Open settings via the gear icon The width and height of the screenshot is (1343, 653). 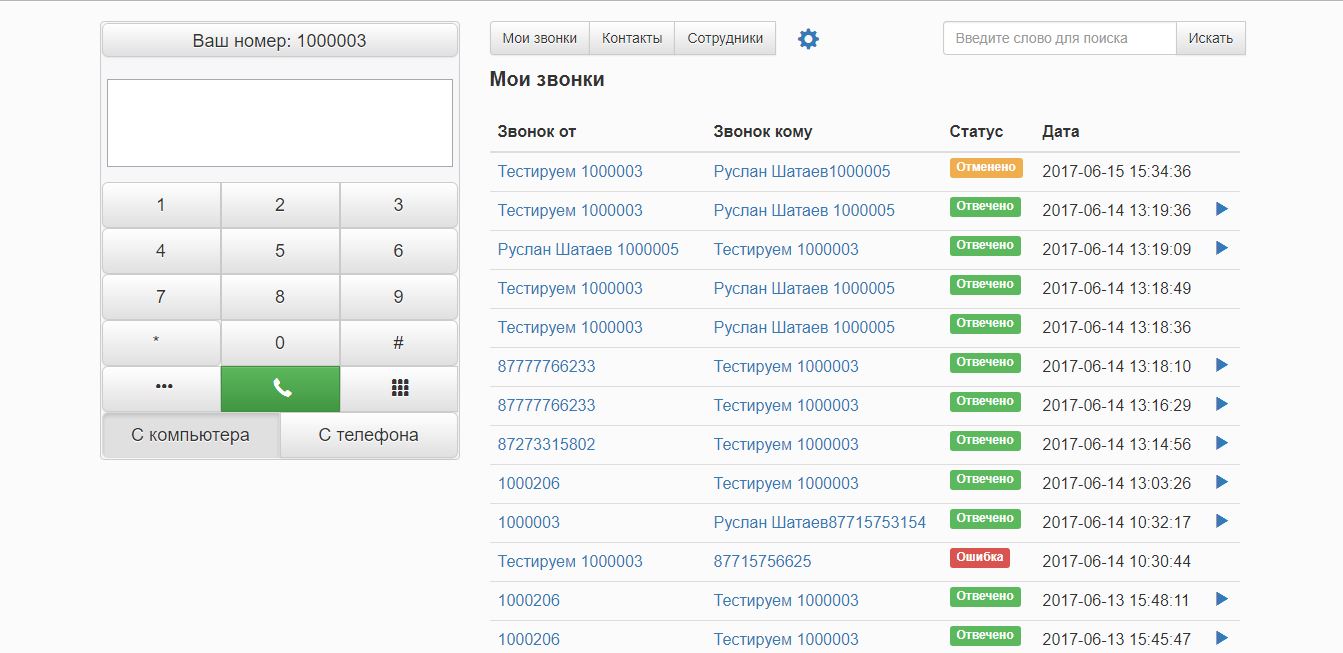[808, 39]
